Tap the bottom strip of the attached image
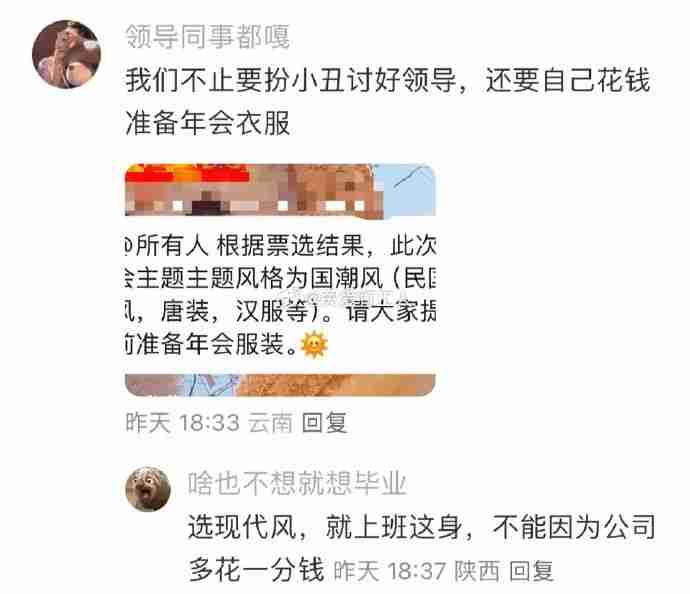The height and width of the screenshot is (594, 690). click(280, 385)
